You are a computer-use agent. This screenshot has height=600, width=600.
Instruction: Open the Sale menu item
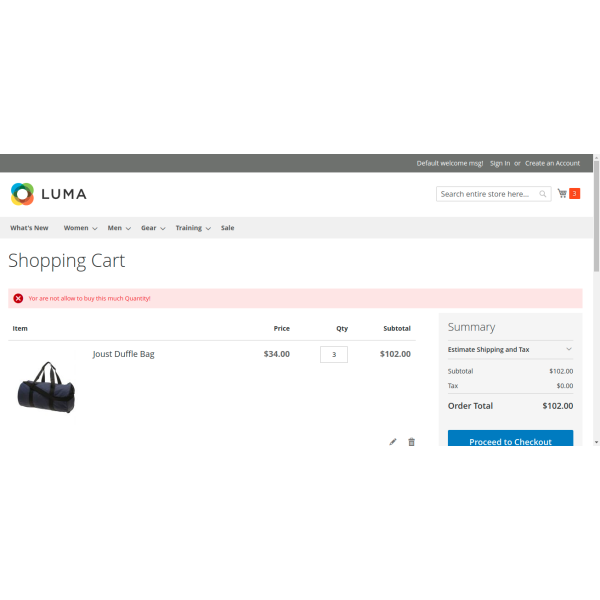(228, 228)
